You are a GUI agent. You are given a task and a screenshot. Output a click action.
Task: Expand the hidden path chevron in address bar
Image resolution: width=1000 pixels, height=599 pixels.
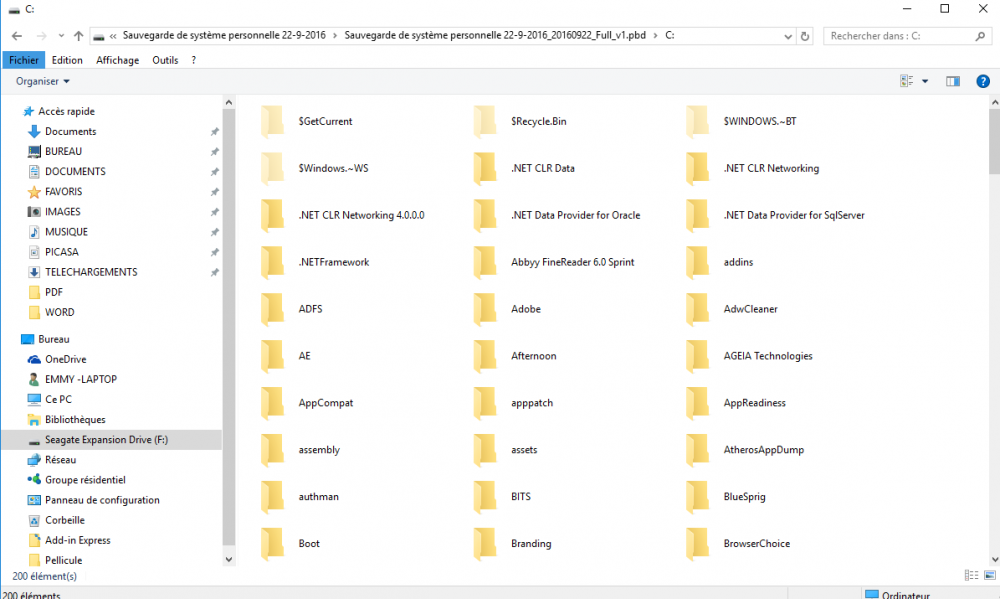pos(113,36)
